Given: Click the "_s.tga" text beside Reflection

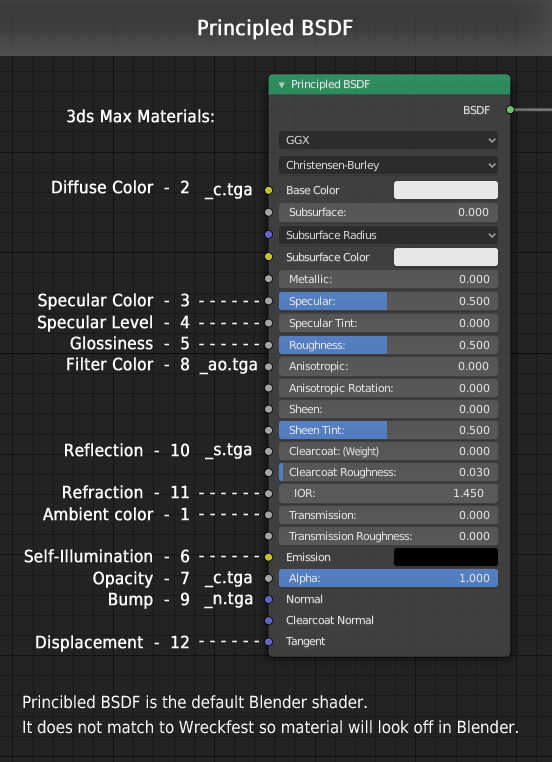Looking at the screenshot, I should pos(228,450).
